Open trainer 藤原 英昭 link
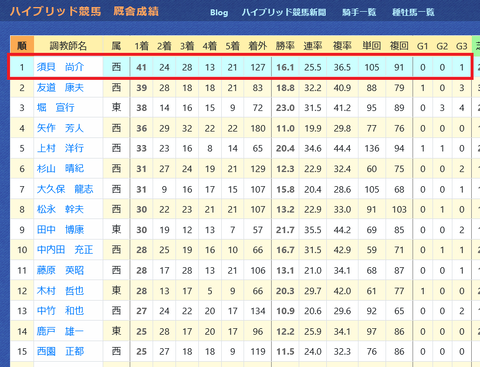The image size is (480, 367). pyautogui.click(x=60, y=270)
